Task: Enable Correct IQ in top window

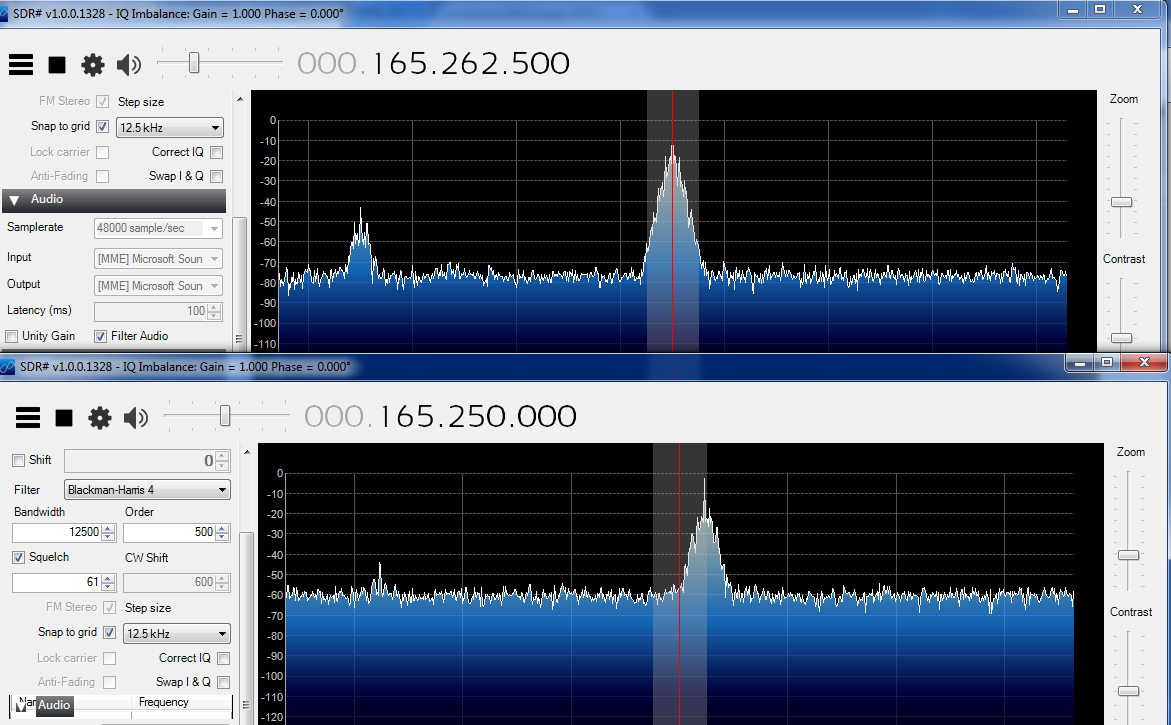Action: (x=217, y=152)
